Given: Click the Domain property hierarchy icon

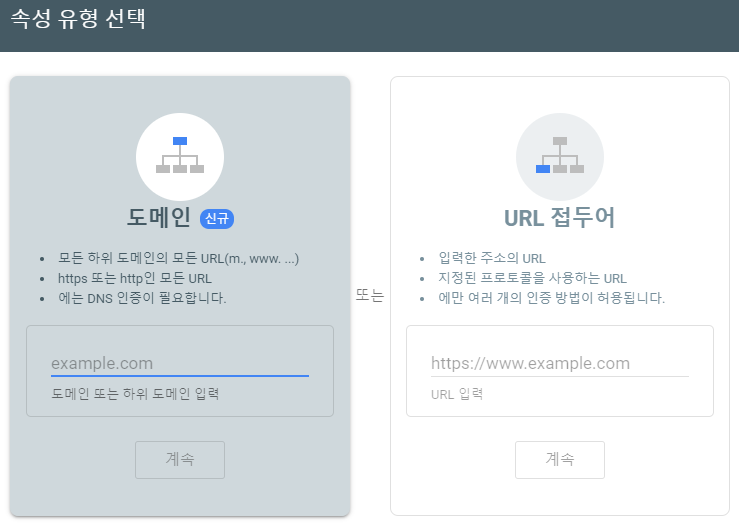Looking at the screenshot, I should (180, 156).
